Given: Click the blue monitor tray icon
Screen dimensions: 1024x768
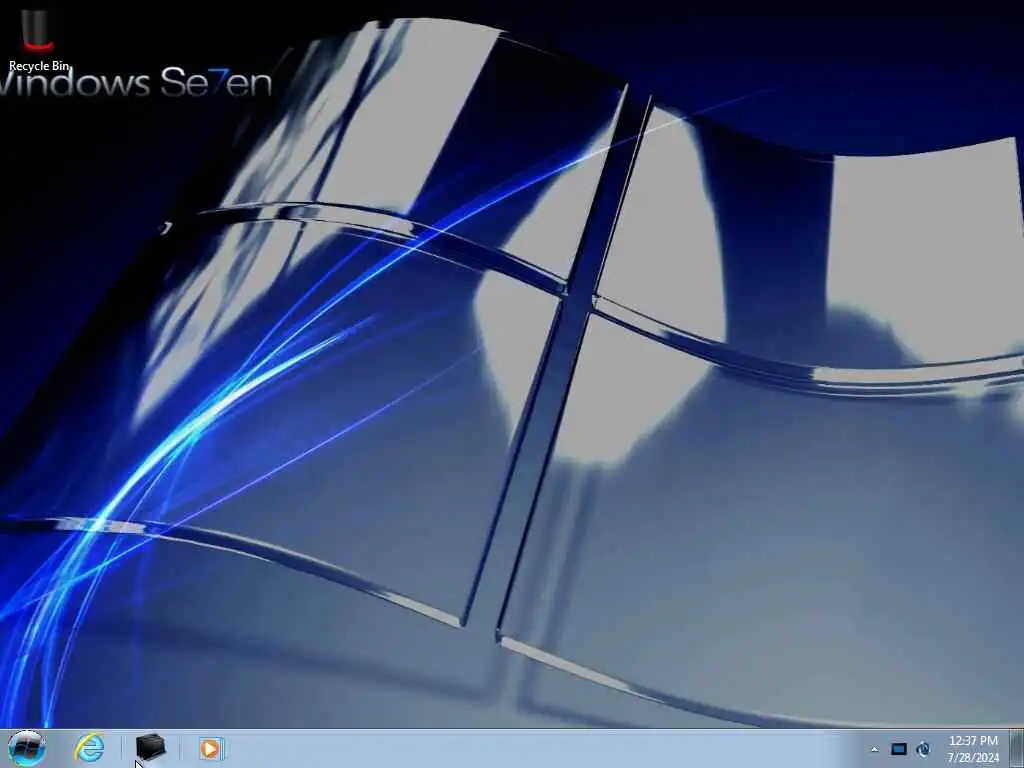Looking at the screenshot, I should (899, 749).
